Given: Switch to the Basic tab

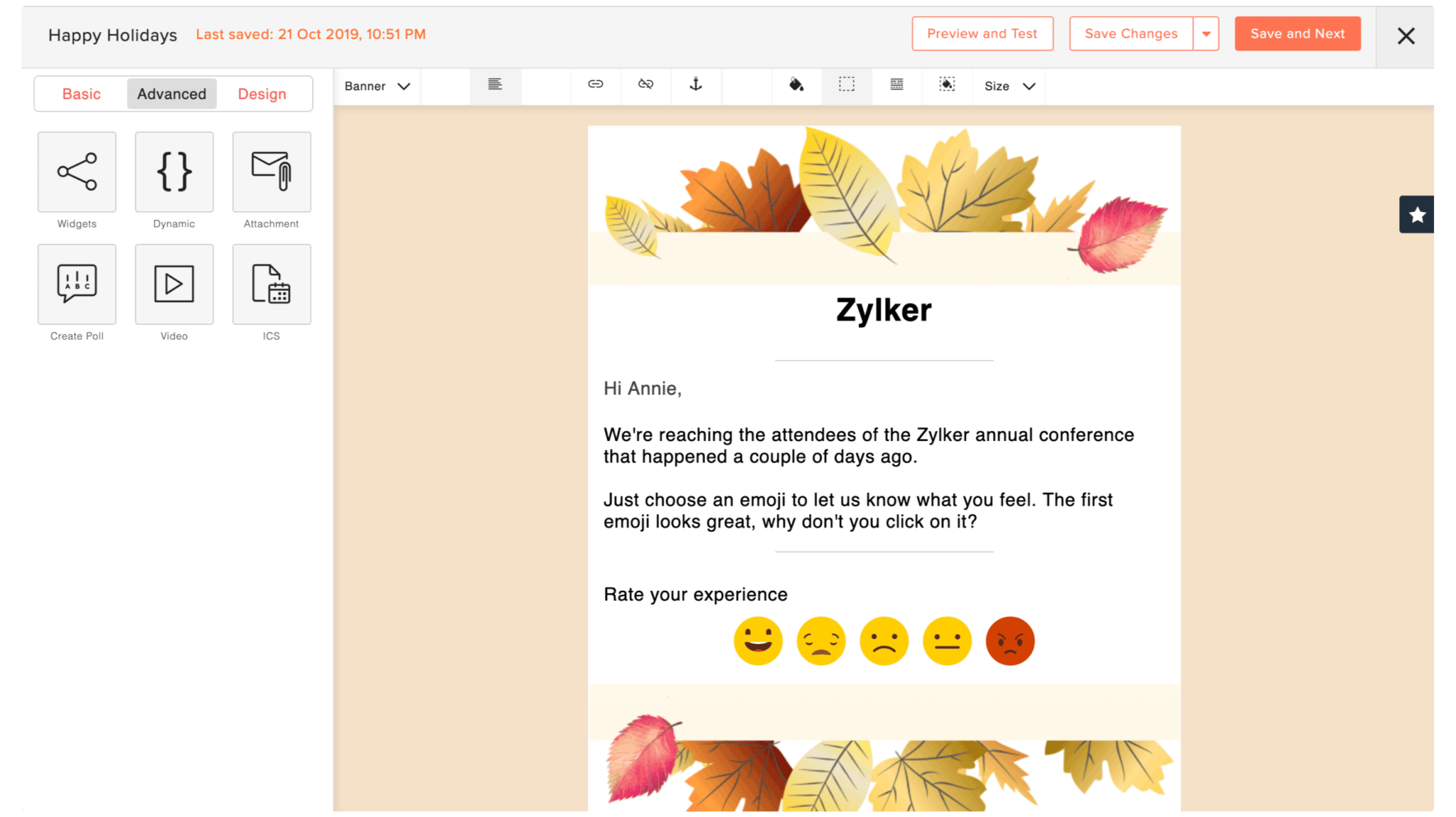Looking at the screenshot, I should pos(82,94).
